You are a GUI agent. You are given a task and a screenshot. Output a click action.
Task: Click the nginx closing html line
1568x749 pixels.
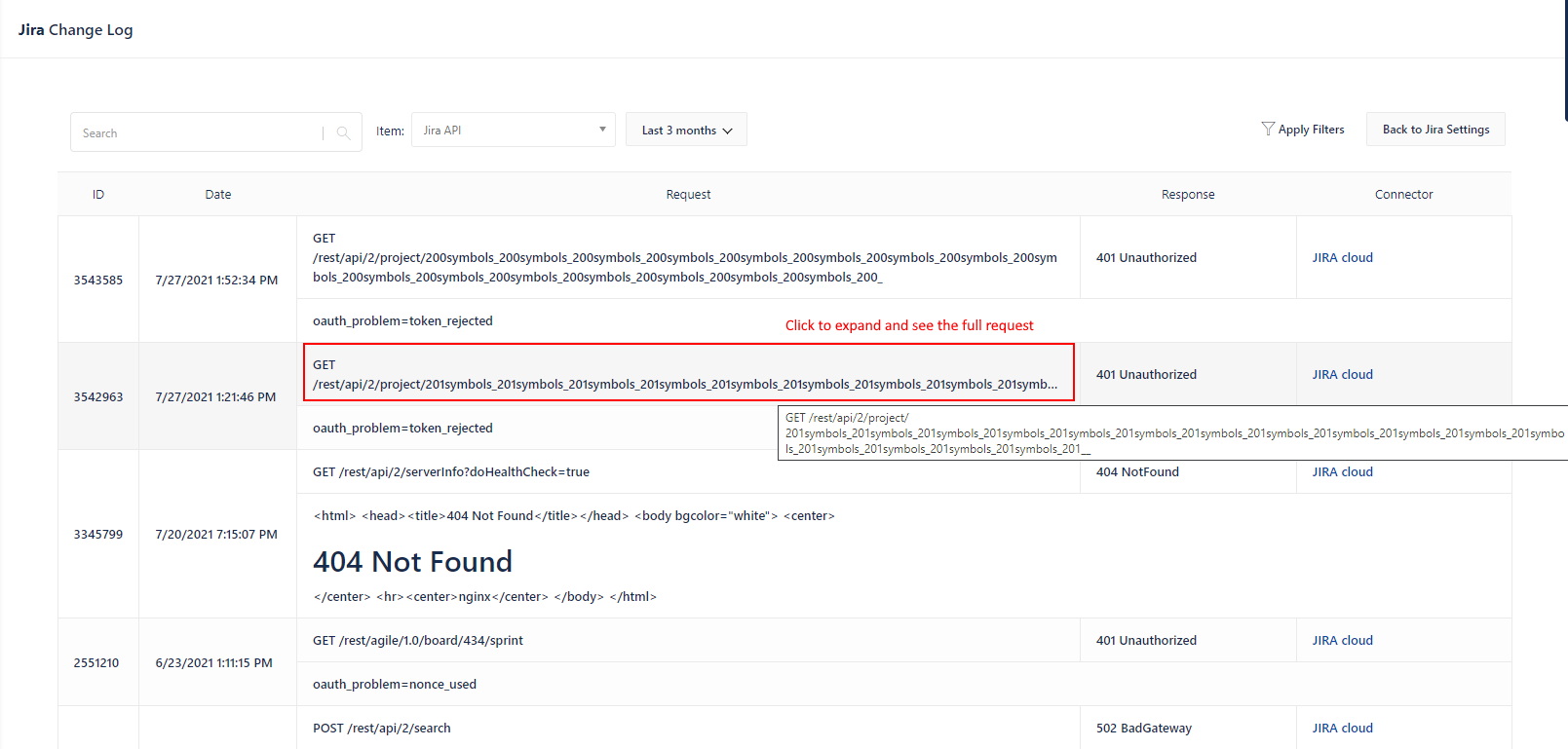(485, 596)
